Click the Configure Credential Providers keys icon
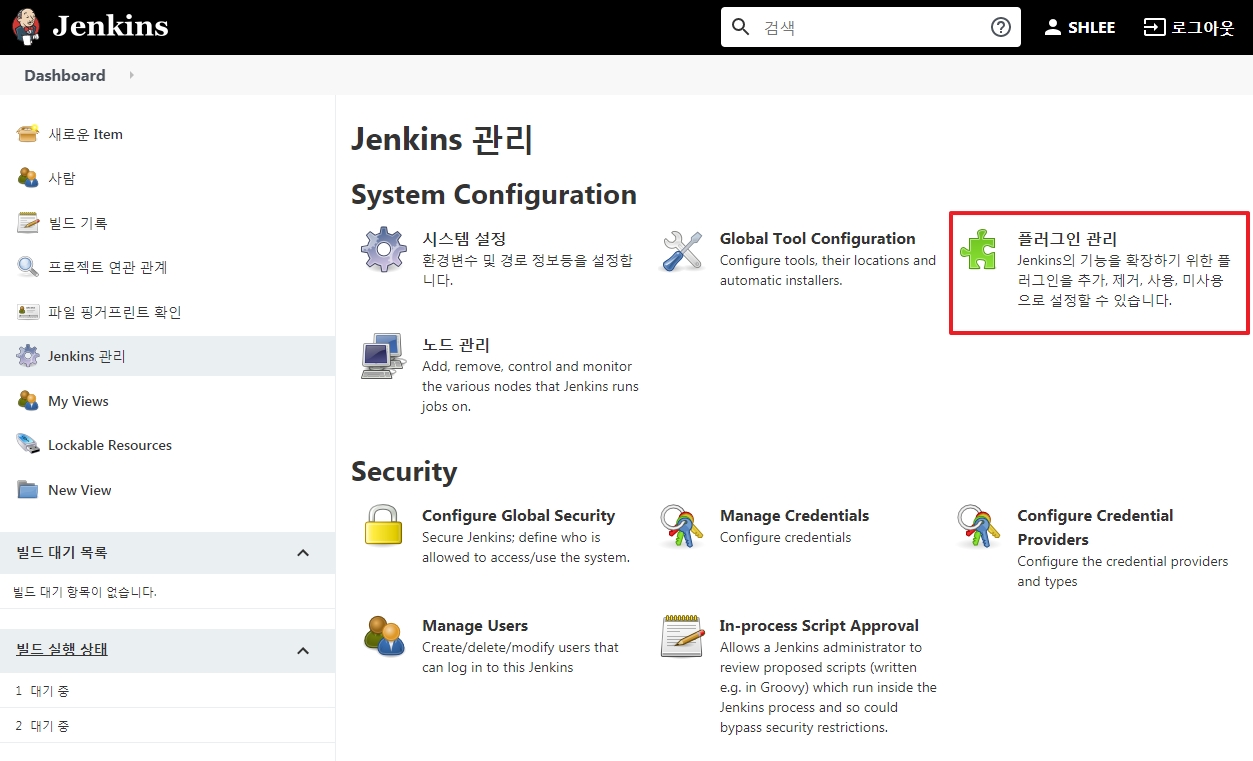1253x761 pixels. point(978,526)
